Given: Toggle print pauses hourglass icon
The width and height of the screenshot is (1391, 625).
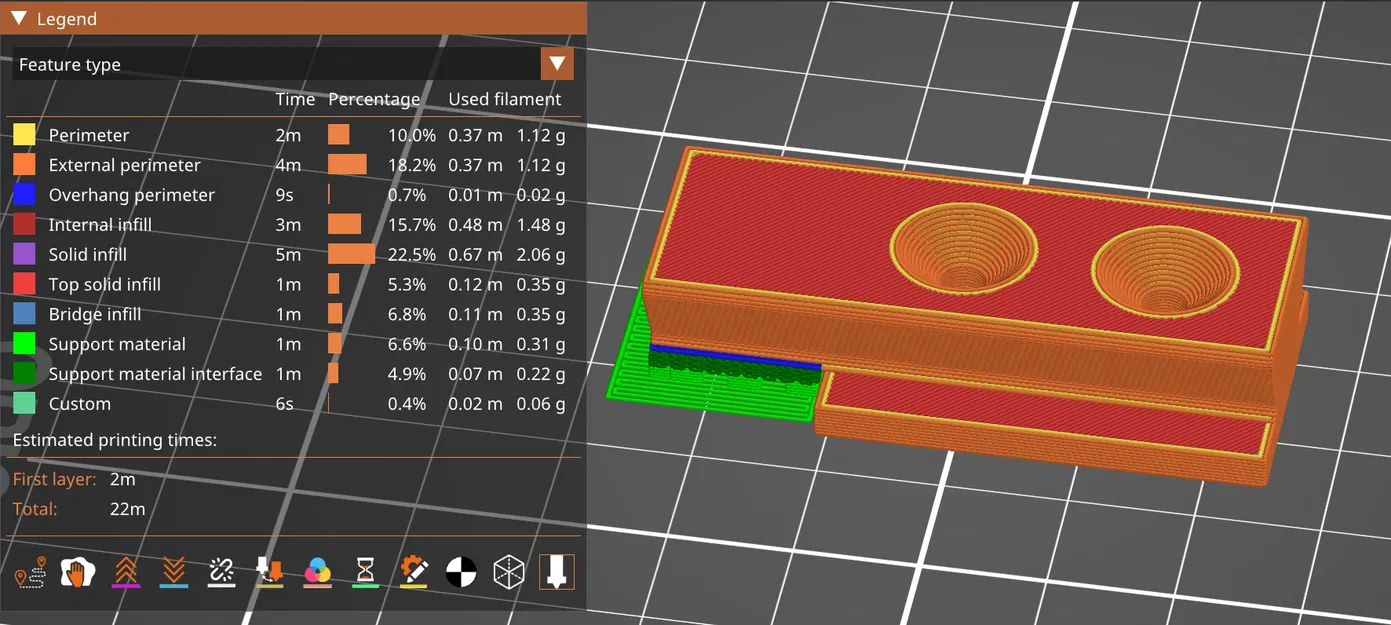Looking at the screenshot, I should (365, 572).
